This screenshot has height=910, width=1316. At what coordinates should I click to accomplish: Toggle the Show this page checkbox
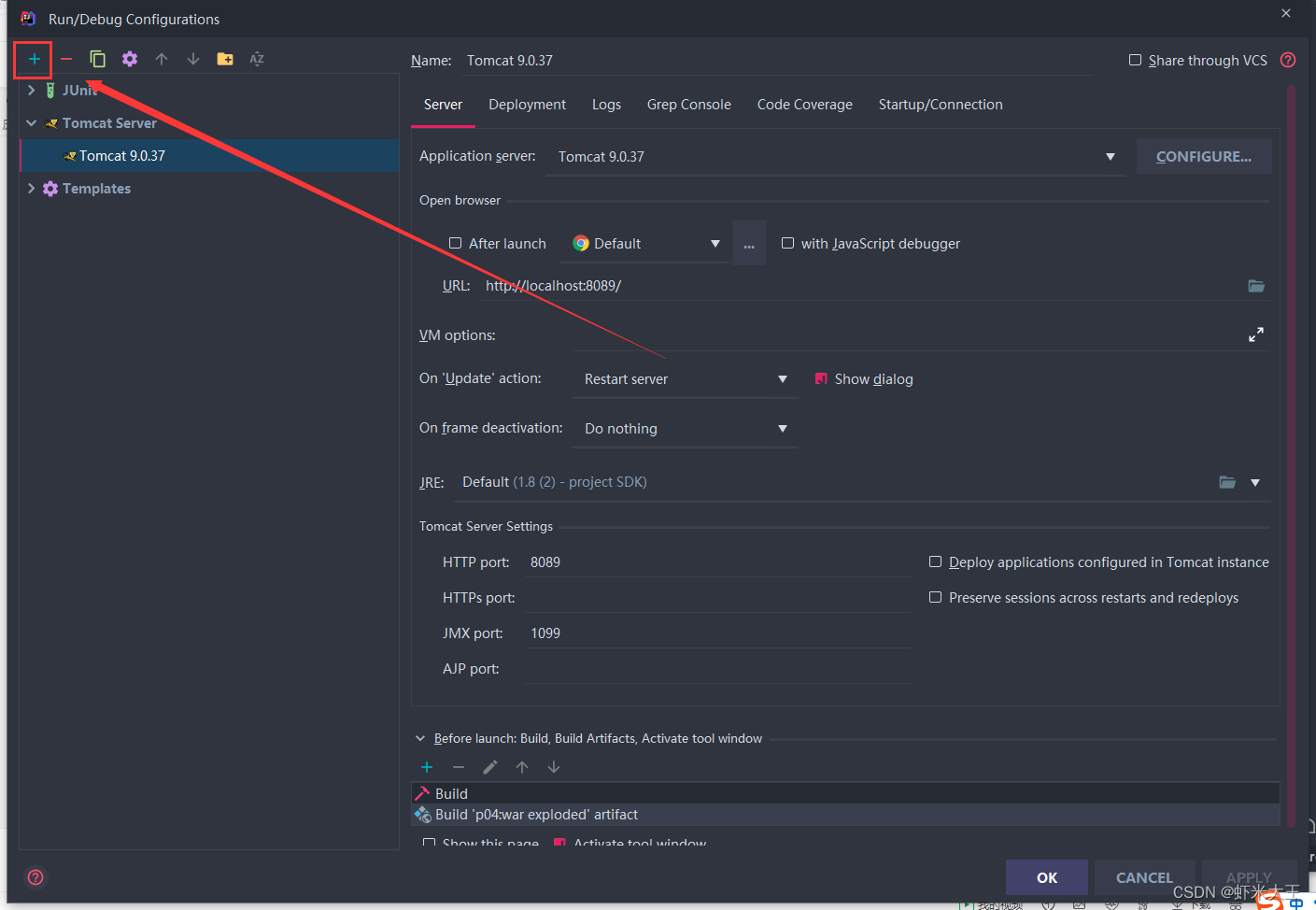click(429, 843)
